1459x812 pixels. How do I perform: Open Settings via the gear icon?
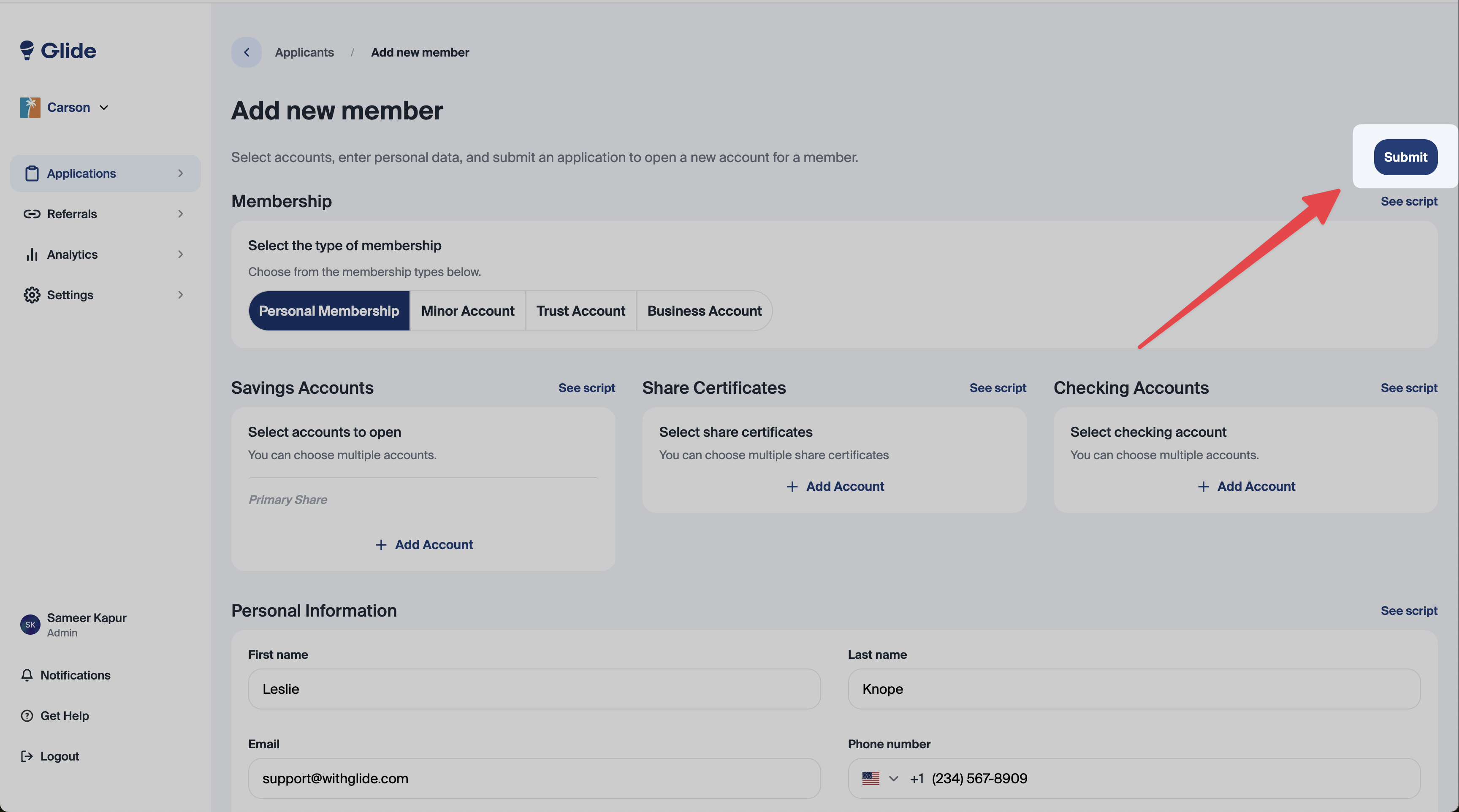coord(32,295)
